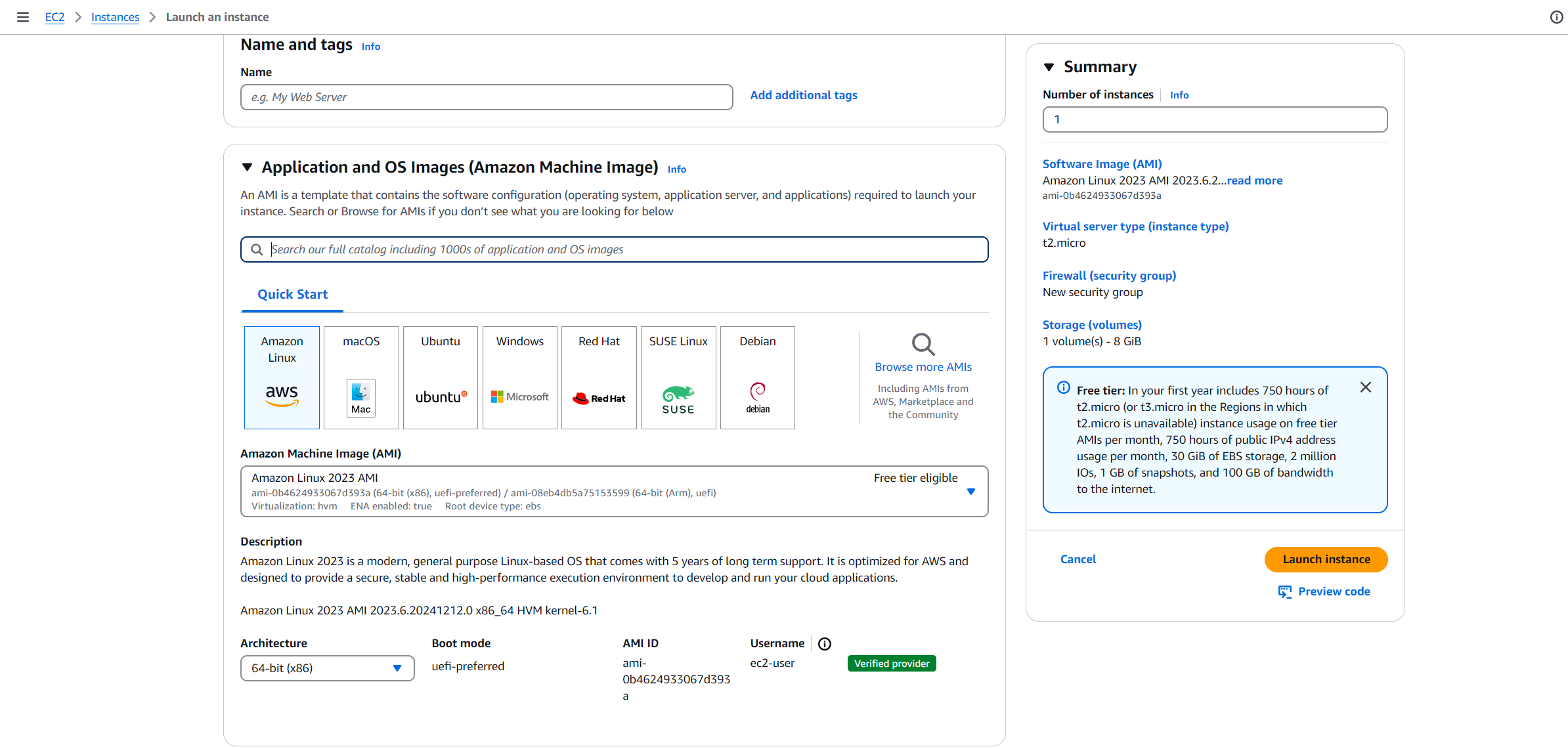
Task: Collapse Application and OS Images section
Action: pos(247,167)
